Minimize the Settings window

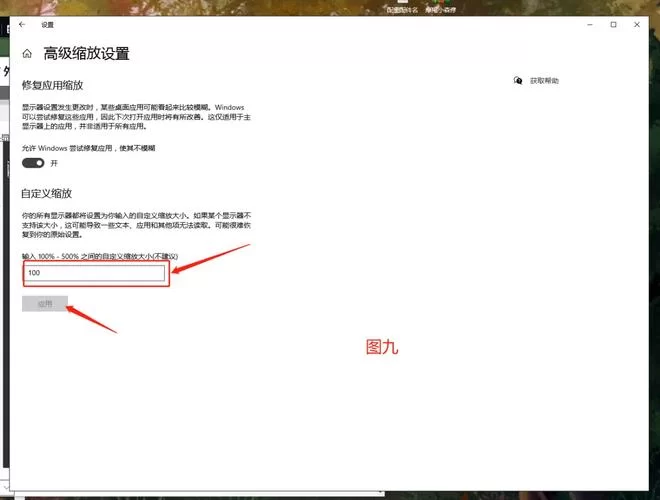(x=590, y=25)
